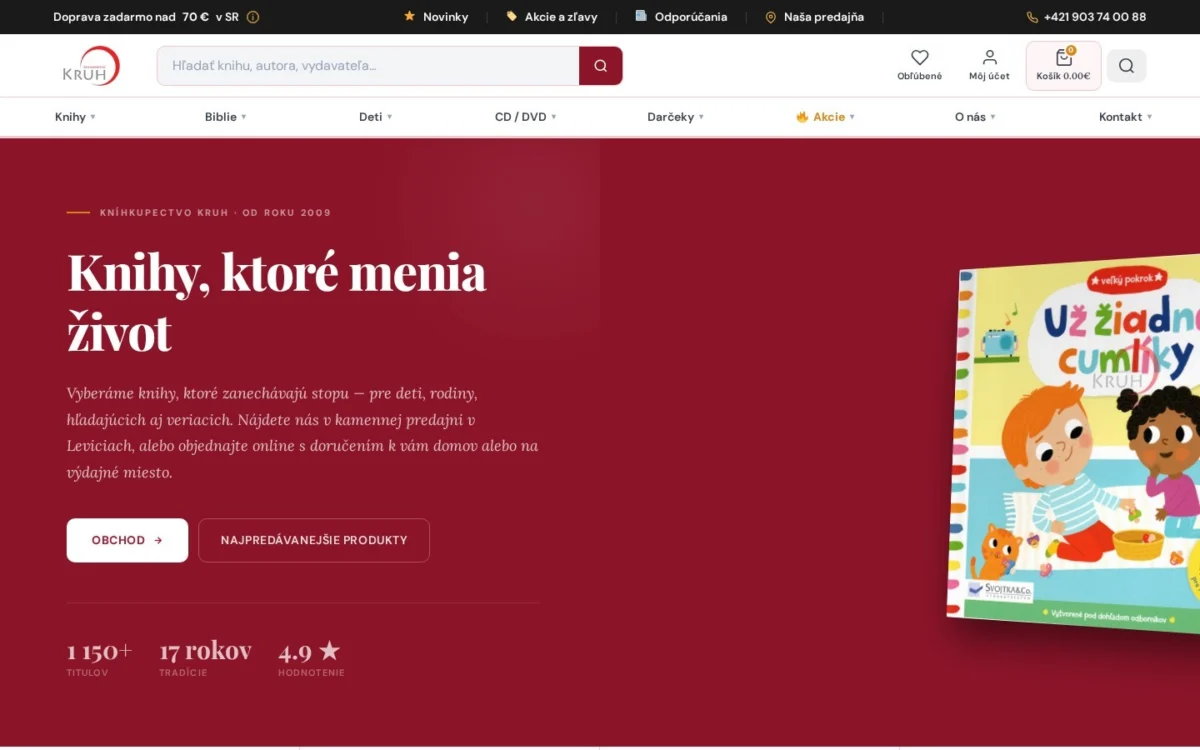Expand the Biblie dropdown menu
Screen dimensions: 1200x750
(x=226, y=117)
